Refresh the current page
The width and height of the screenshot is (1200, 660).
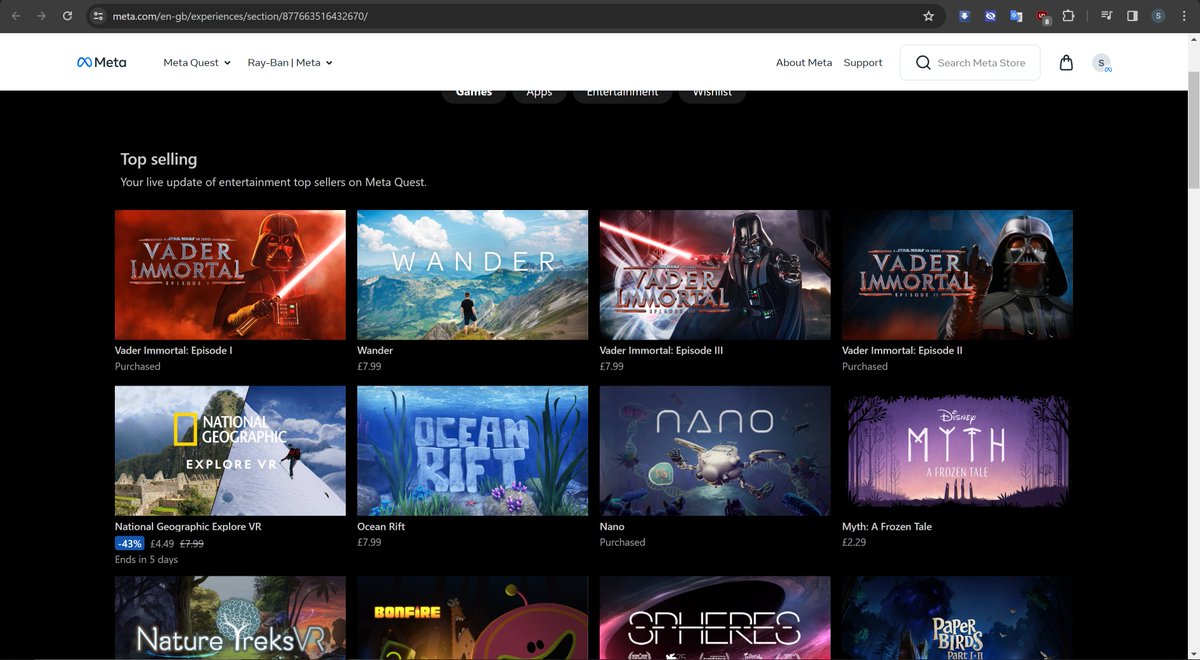[67, 15]
